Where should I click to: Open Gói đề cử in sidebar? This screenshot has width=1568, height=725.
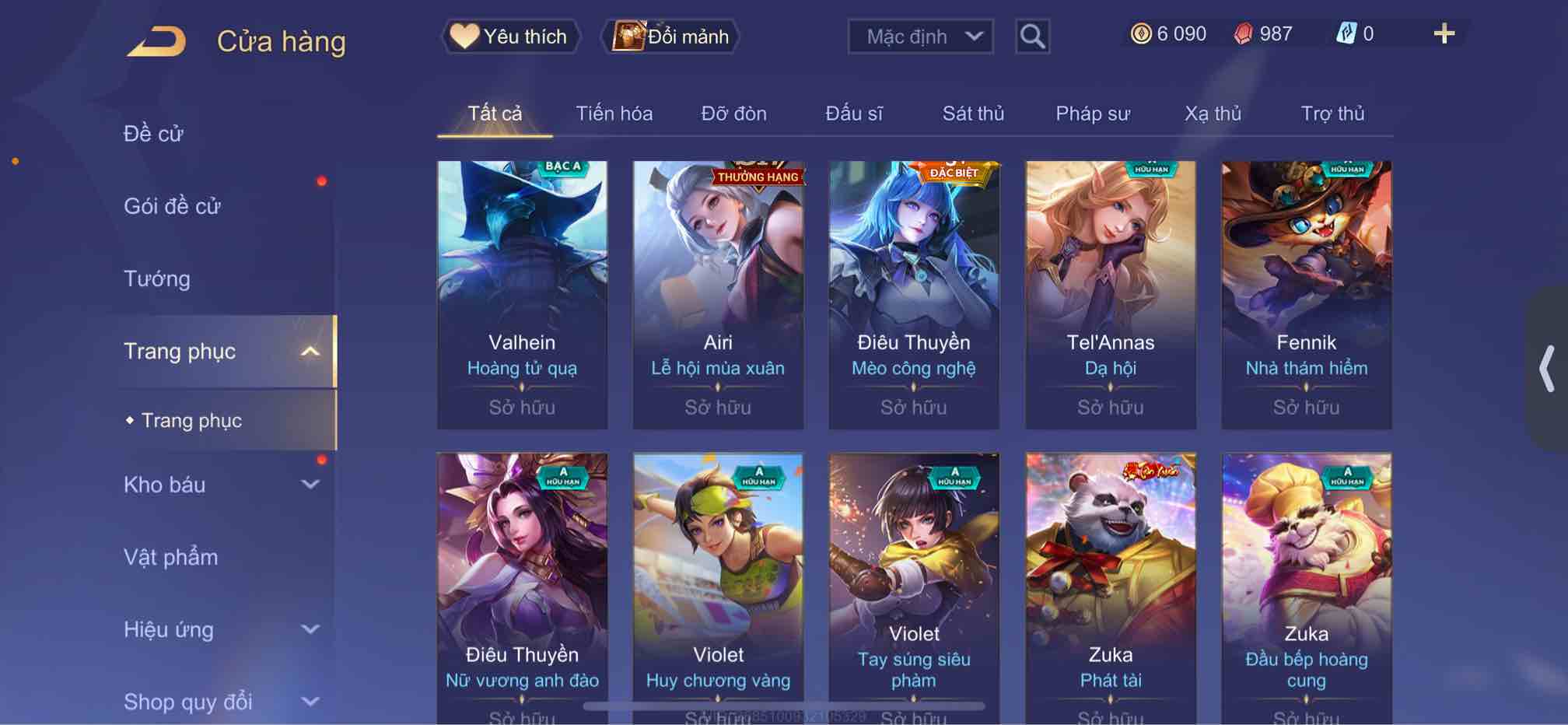point(172,206)
